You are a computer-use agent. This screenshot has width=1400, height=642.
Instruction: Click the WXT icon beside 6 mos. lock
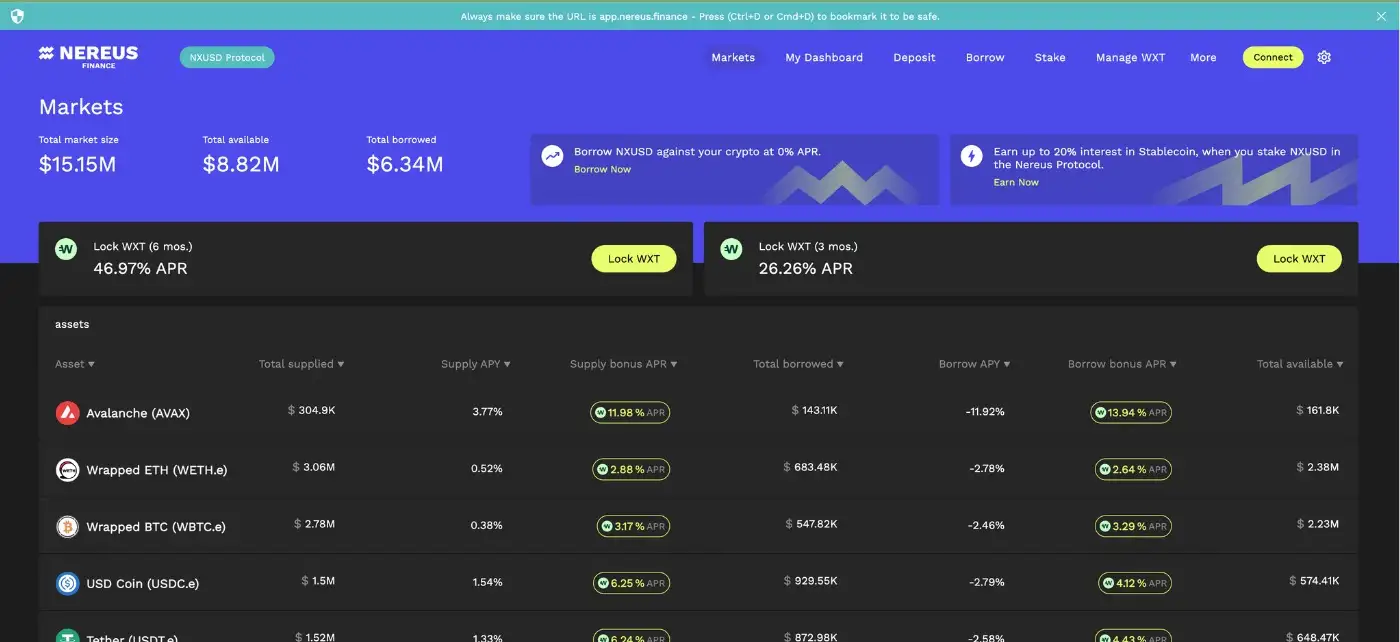point(66,249)
